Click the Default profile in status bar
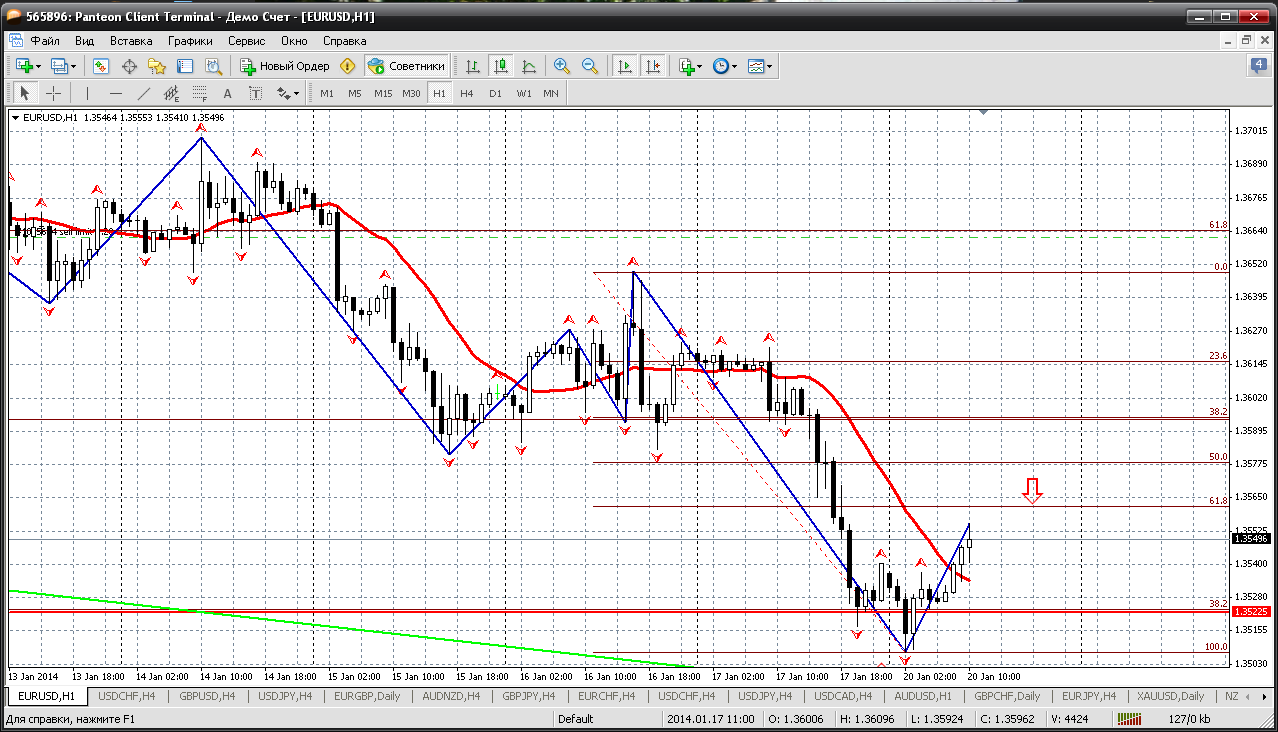This screenshot has height=732, width=1278. 576,720
